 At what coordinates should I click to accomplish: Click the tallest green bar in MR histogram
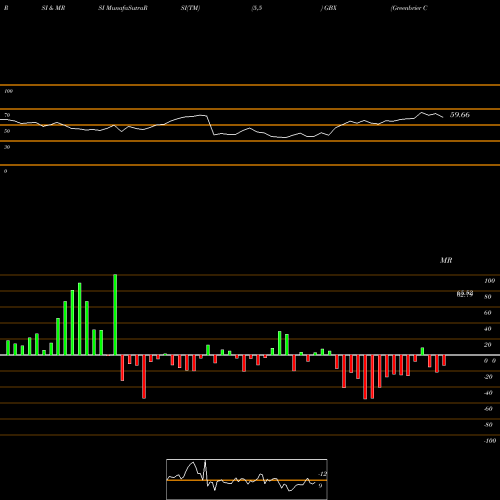tap(115, 315)
